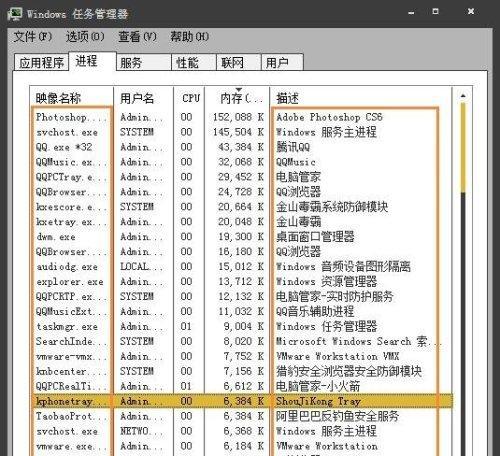The width and height of the screenshot is (500, 456).
Task: Close the Task Manager window
Action: (x=471, y=12)
